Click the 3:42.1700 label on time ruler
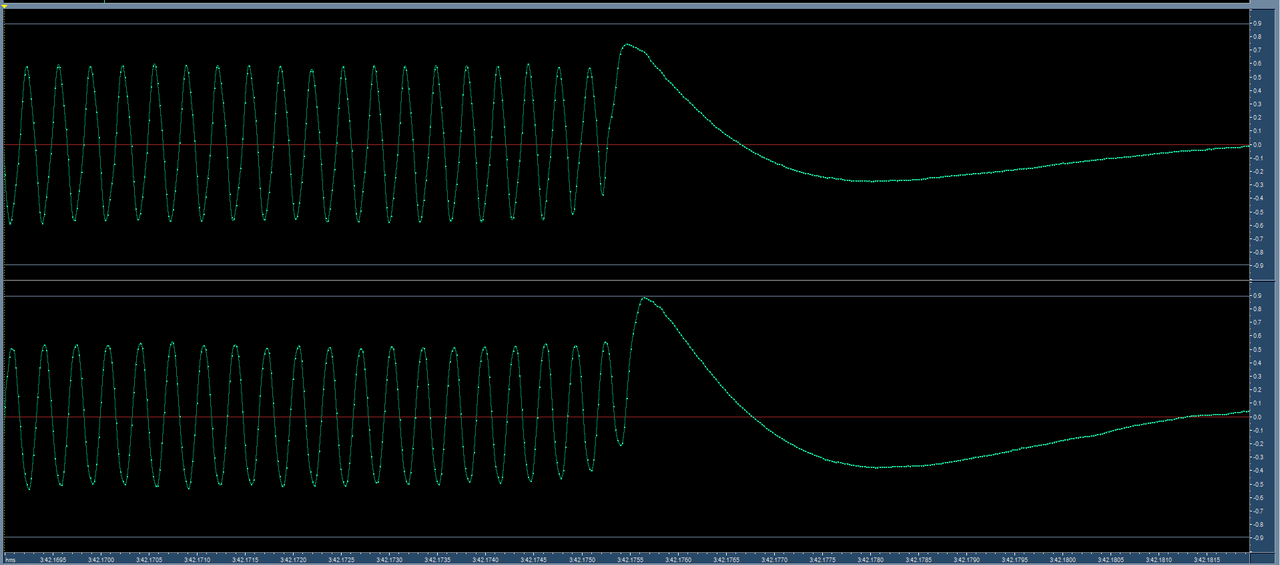Viewport: 1280px width, 565px height. (x=101, y=560)
